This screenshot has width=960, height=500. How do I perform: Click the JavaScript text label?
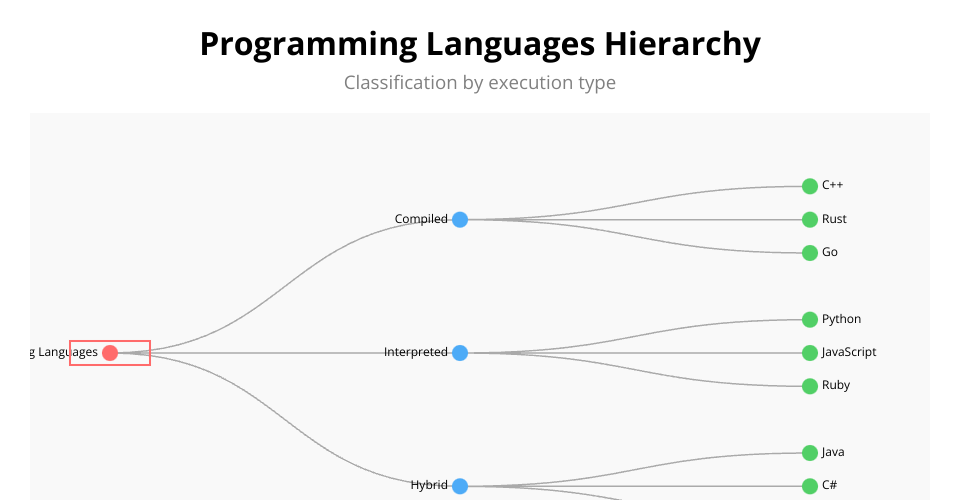pyautogui.click(x=849, y=352)
